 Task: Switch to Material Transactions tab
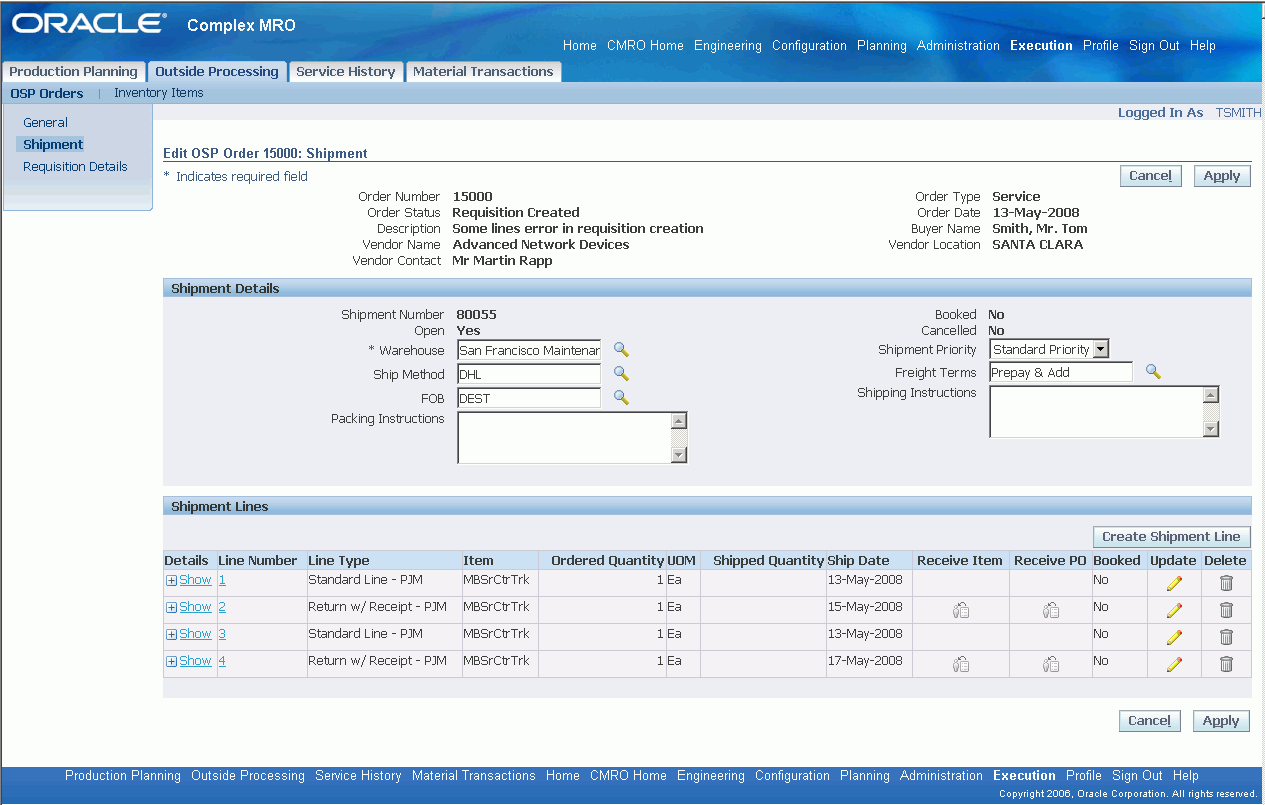(x=483, y=72)
